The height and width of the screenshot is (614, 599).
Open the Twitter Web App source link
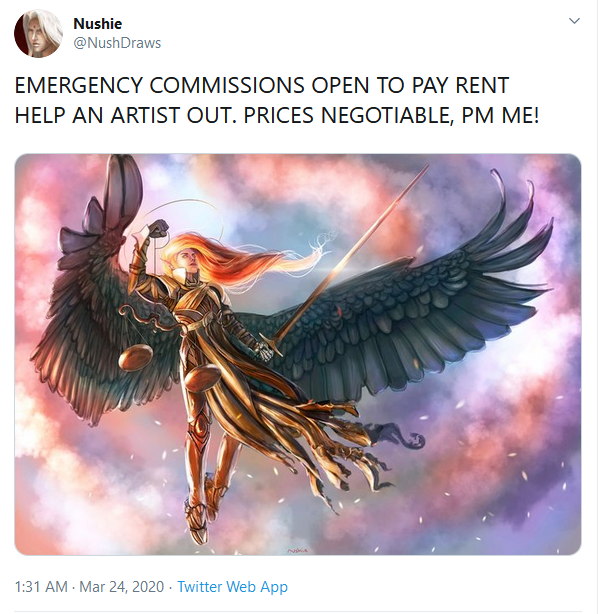pyautogui.click(x=232, y=587)
